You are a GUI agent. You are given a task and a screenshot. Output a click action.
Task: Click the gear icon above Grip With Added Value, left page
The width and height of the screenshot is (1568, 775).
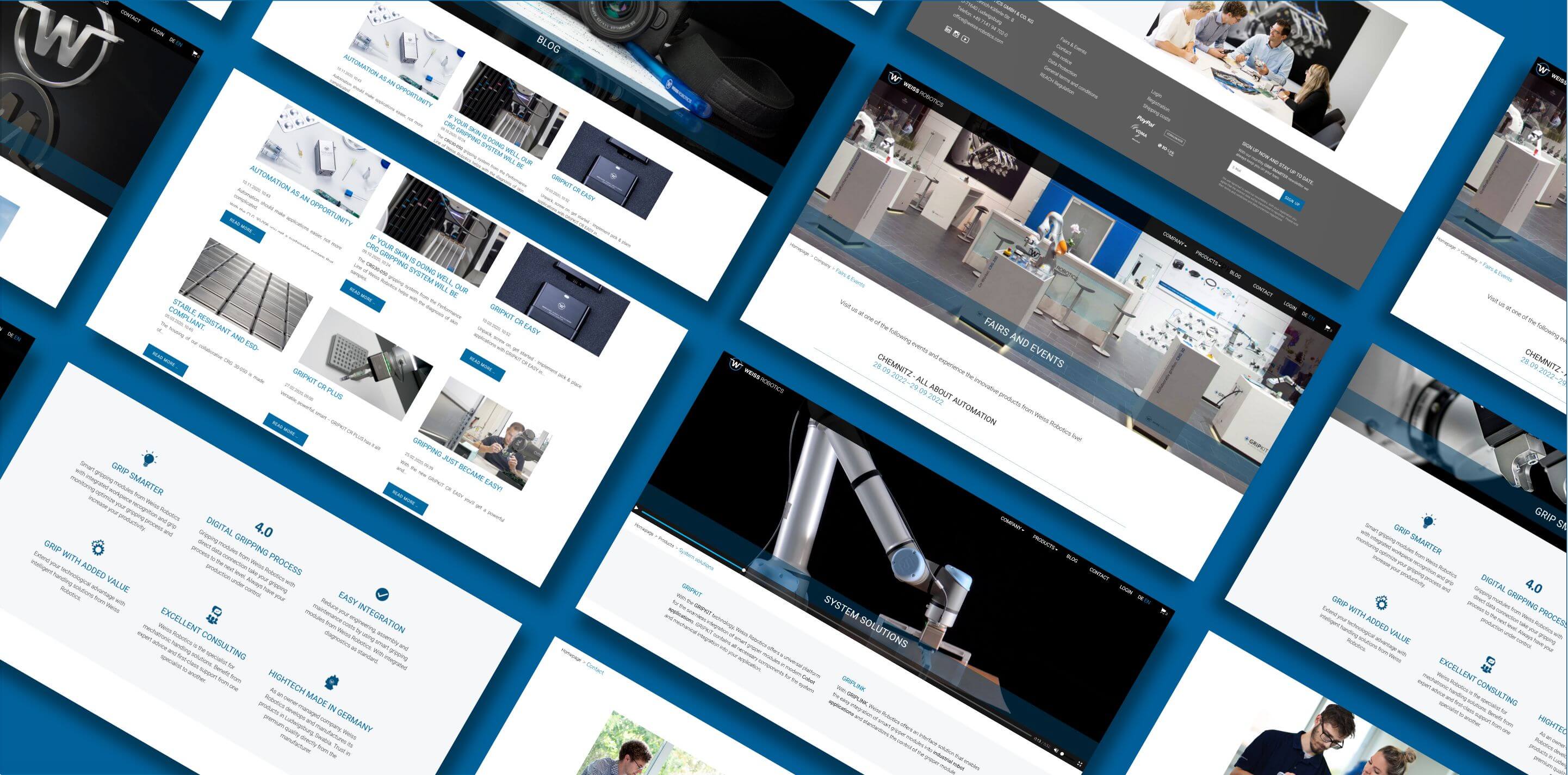click(x=97, y=547)
